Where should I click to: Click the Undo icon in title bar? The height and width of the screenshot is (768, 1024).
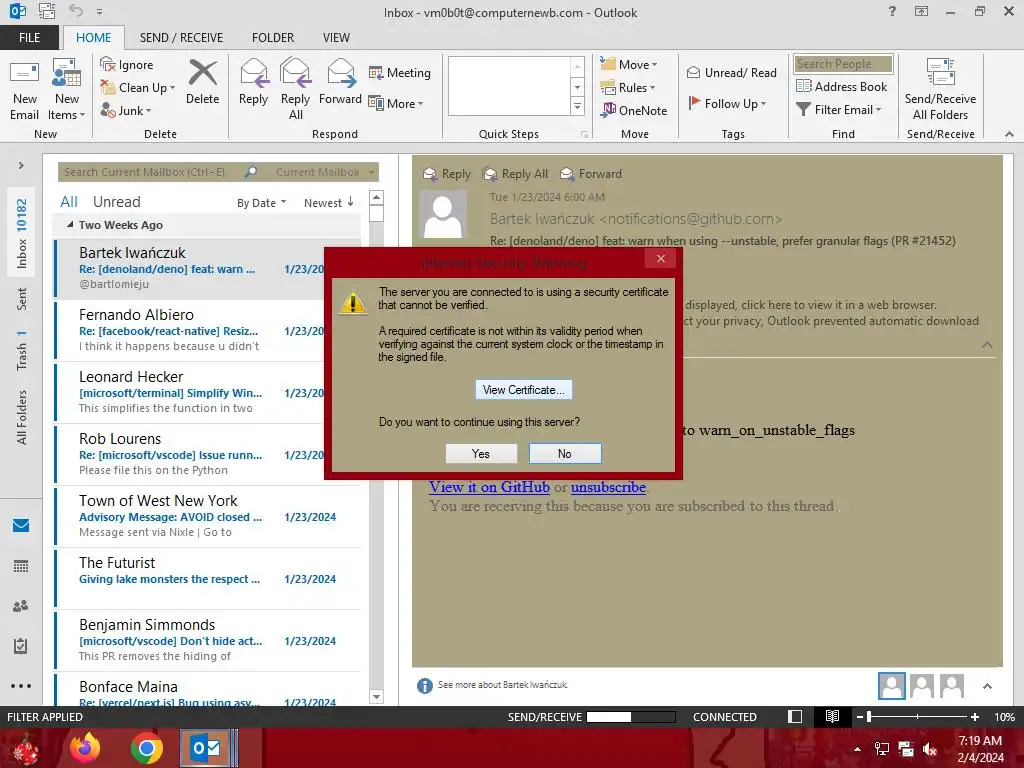pyautogui.click(x=76, y=11)
